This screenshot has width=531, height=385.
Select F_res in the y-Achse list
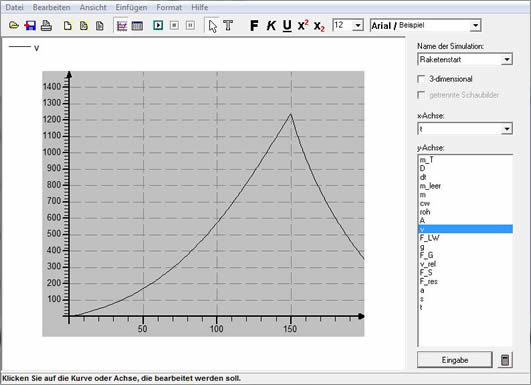(x=466, y=282)
